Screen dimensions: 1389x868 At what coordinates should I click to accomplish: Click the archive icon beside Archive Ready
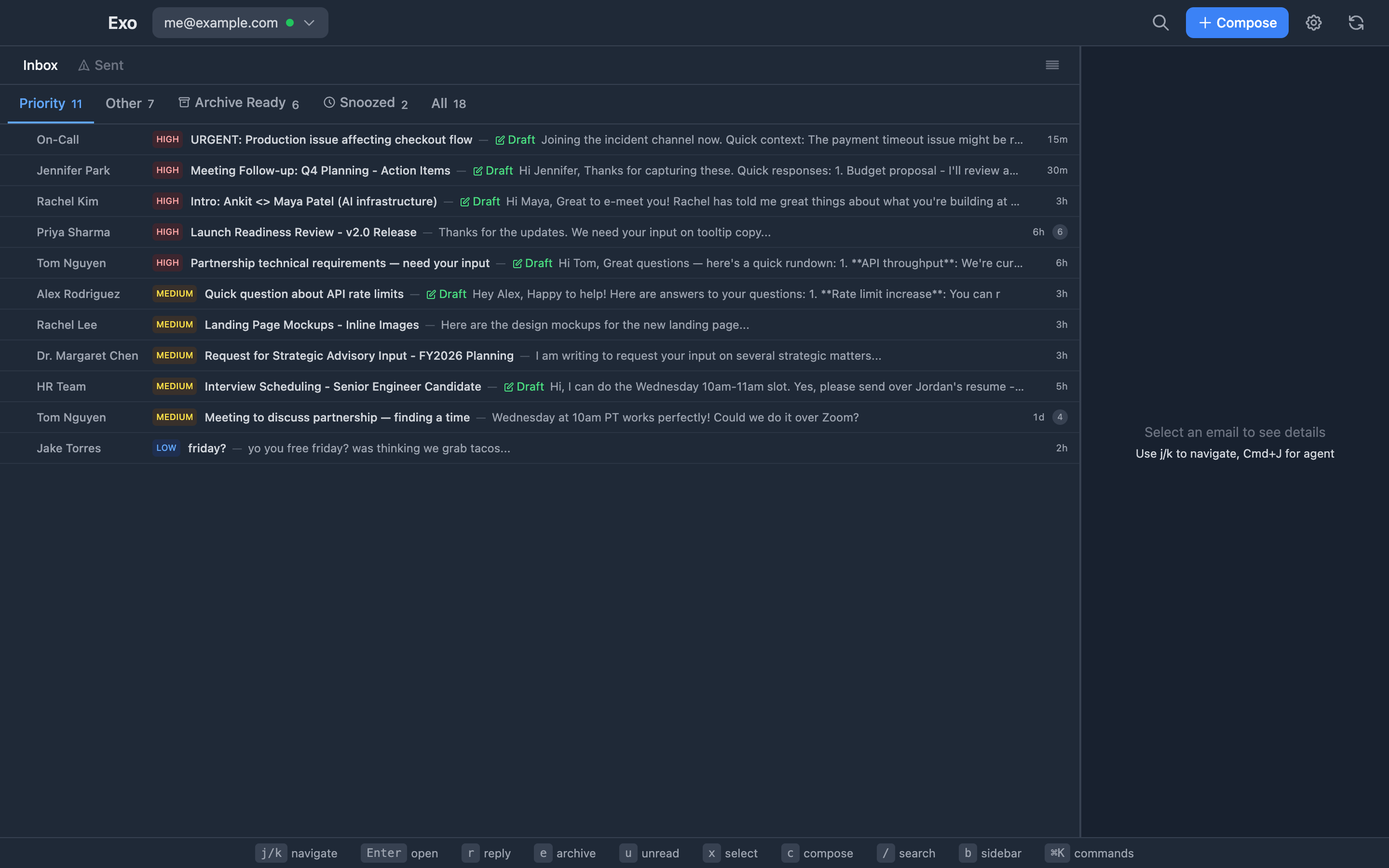(184, 102)
